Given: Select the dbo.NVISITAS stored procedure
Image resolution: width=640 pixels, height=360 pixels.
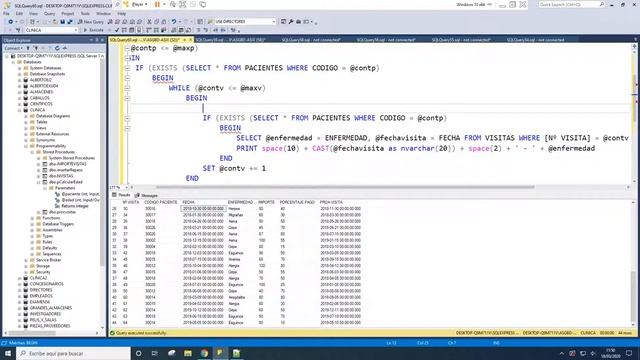Looking at the screenshot, I should click(61, 176).
